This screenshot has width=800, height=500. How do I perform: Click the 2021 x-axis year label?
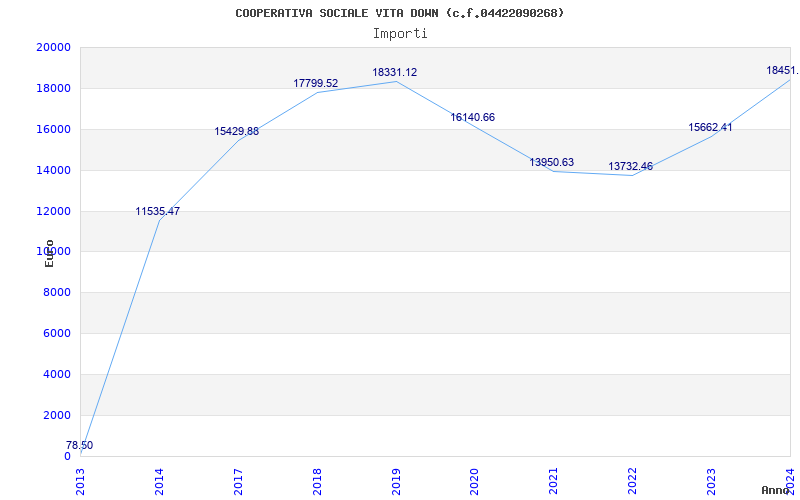pyautogui.click(x=554, y=481)
